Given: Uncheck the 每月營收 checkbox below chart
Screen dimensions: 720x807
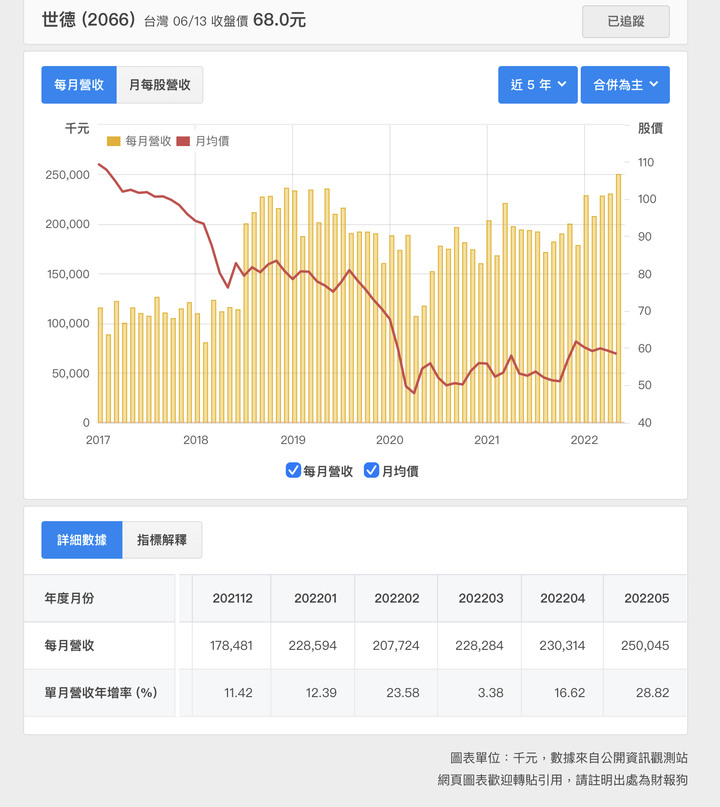Looking at the screenshot, I should coord(293,470).
